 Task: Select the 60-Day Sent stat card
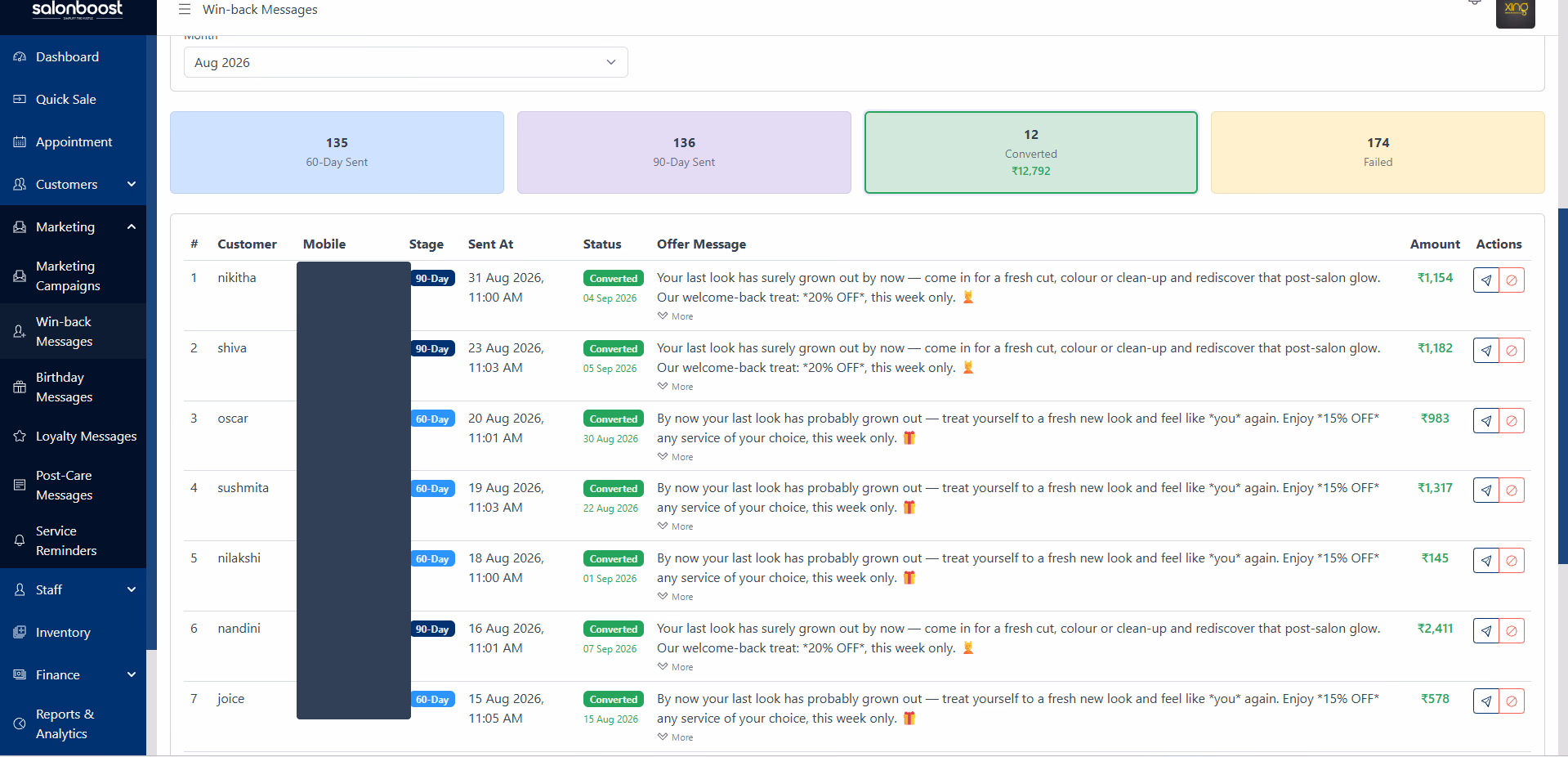click(337, 152)
